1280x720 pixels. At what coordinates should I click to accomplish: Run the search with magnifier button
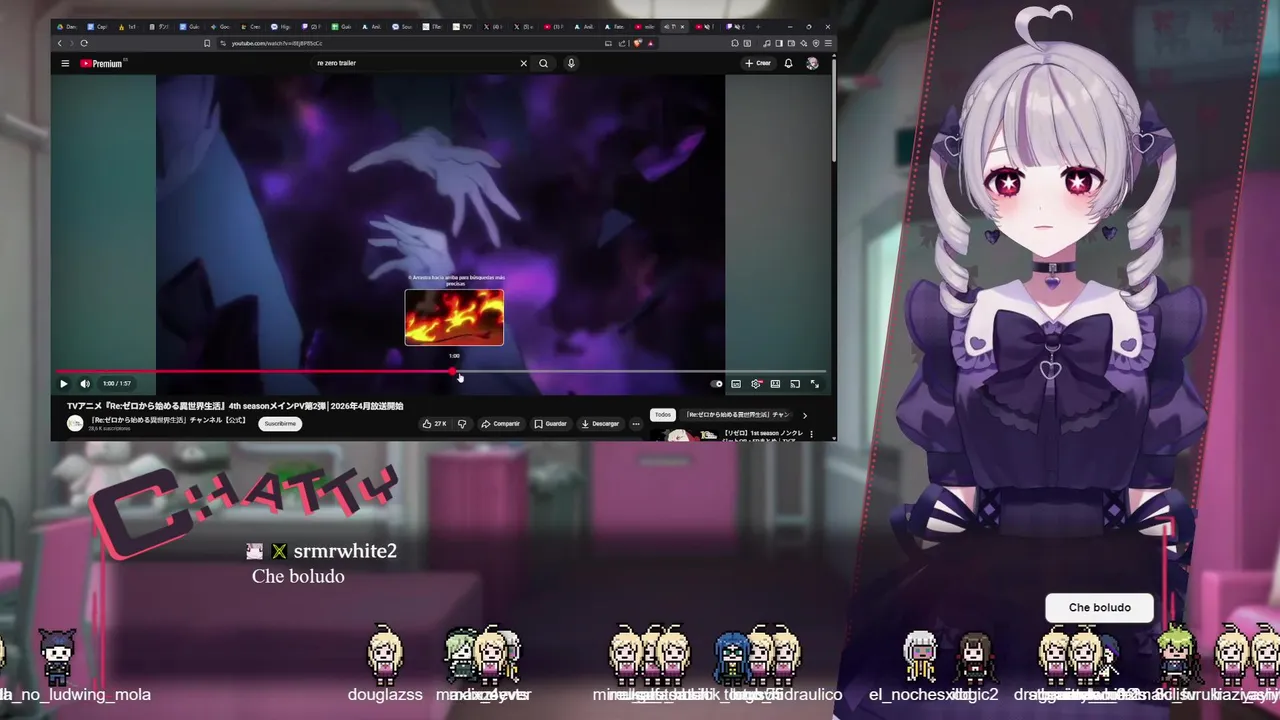(x=544, y=63)
